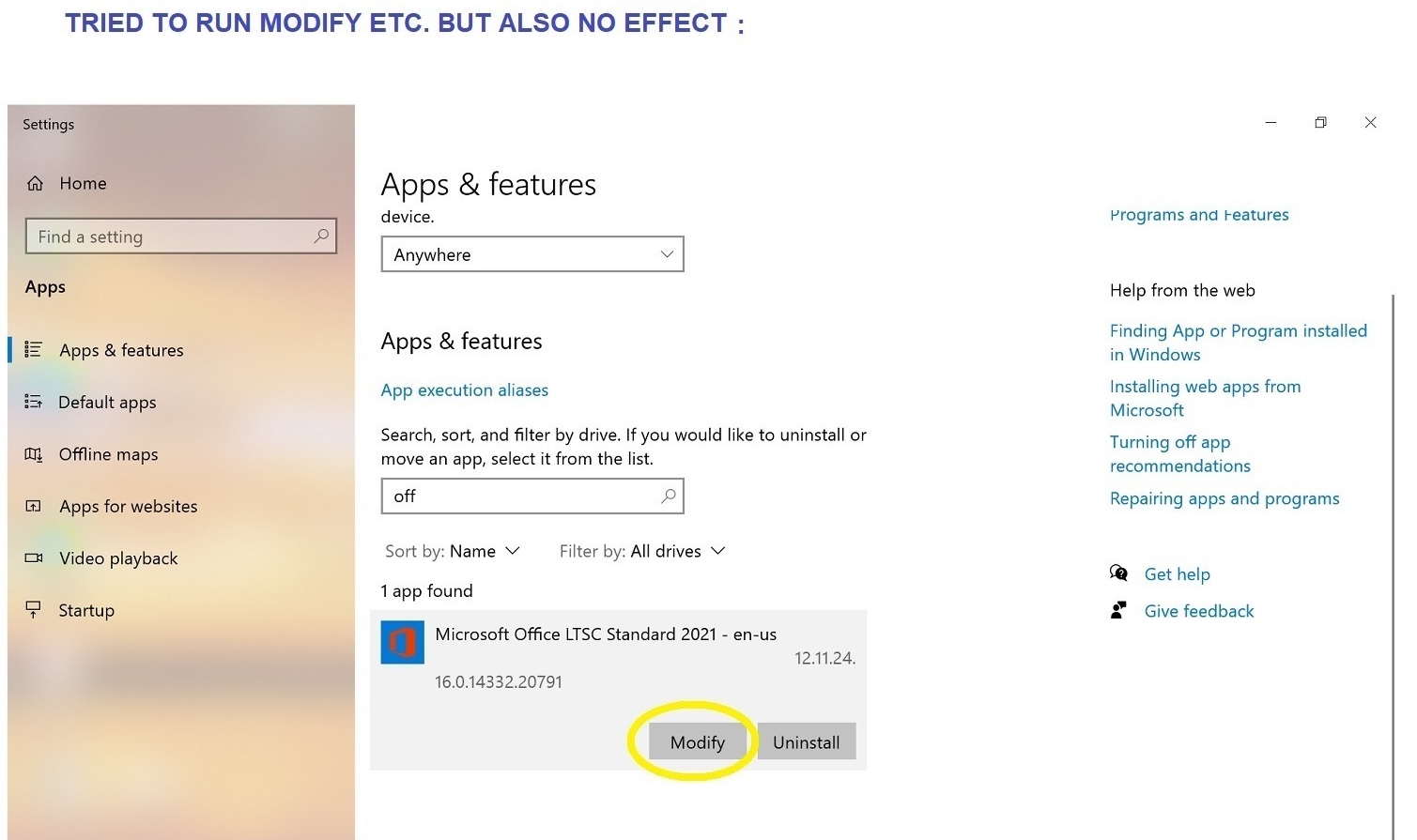1417x840 pixels.
Task: Expand the Sort by Name dropdown
Action: 453,551
